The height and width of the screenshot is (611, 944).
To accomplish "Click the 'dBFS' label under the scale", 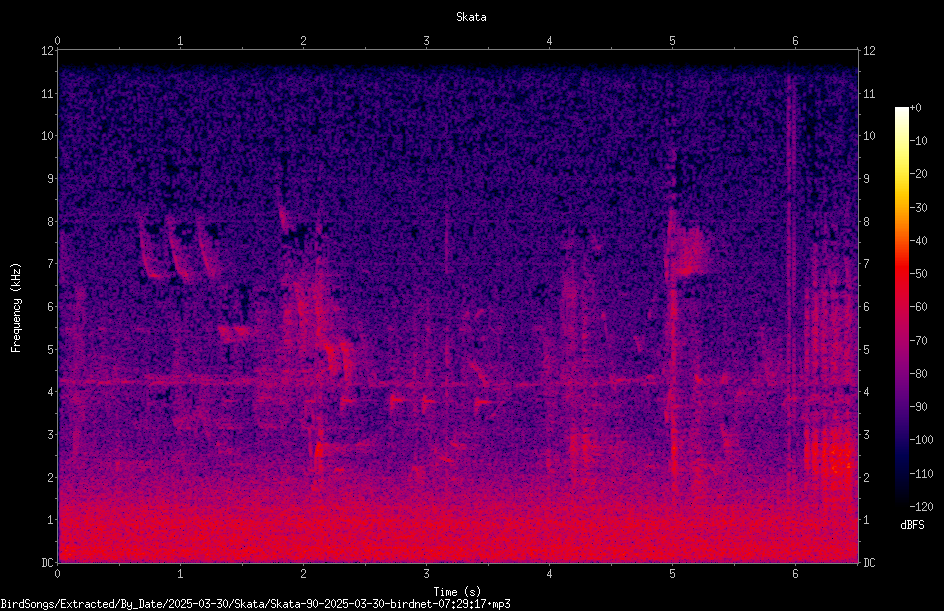I will [x=912, y=525].
